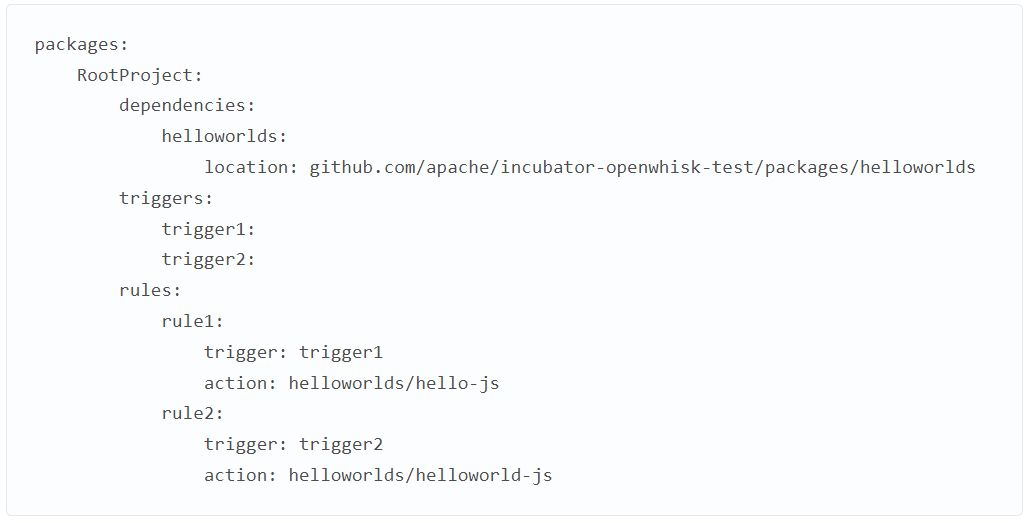
Task: Click the trigger1: entry under triggers
Action: (208, 229)
